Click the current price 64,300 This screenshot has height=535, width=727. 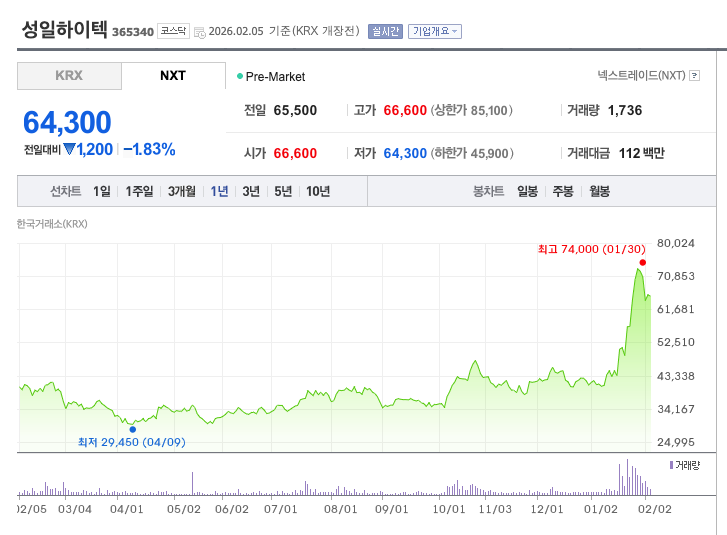(67, 122)
